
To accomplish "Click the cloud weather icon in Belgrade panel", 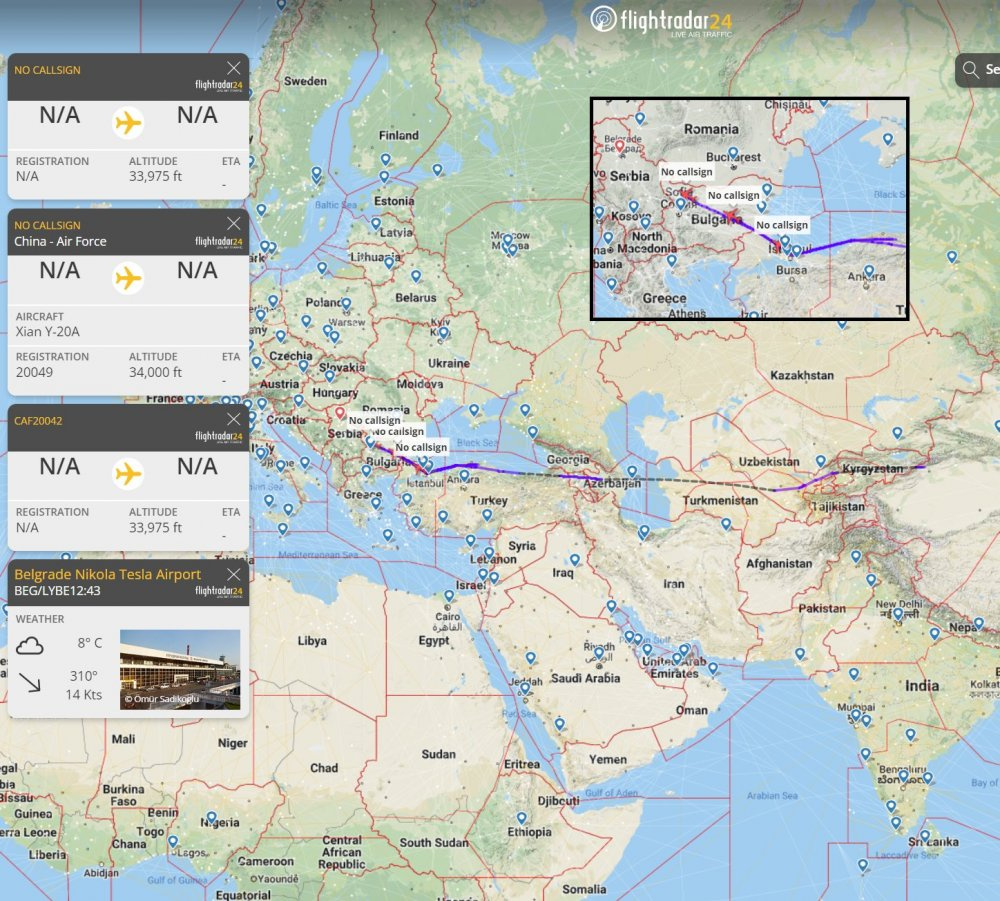I will click(x=29, y=645).
